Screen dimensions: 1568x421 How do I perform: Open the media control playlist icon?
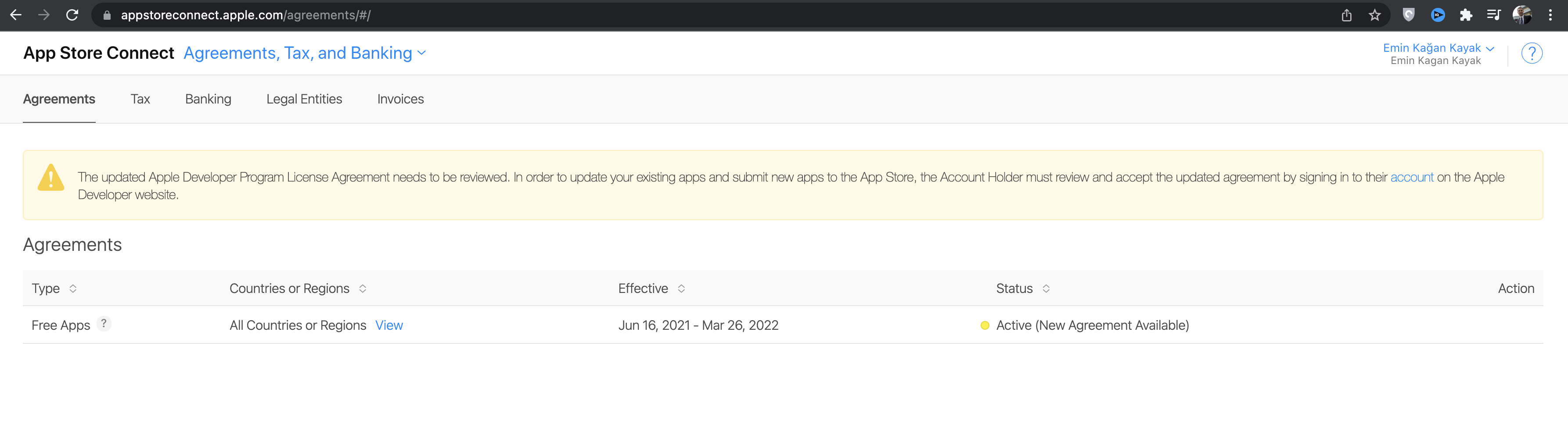point(1493,15)
